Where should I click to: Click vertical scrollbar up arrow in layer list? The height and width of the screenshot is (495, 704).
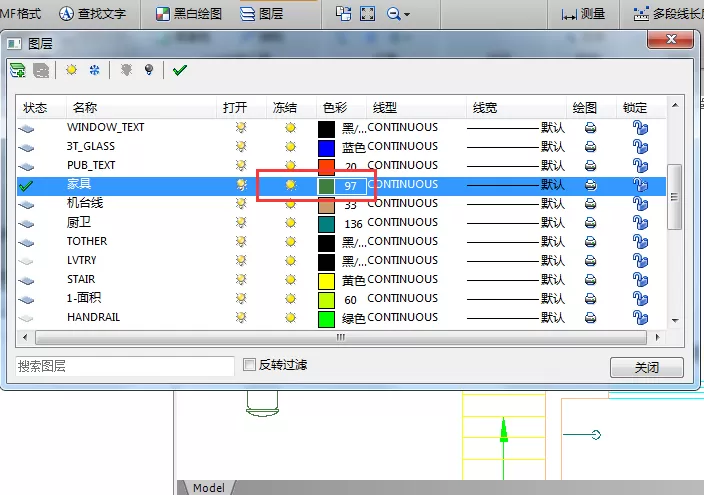[x=675, y=105]
